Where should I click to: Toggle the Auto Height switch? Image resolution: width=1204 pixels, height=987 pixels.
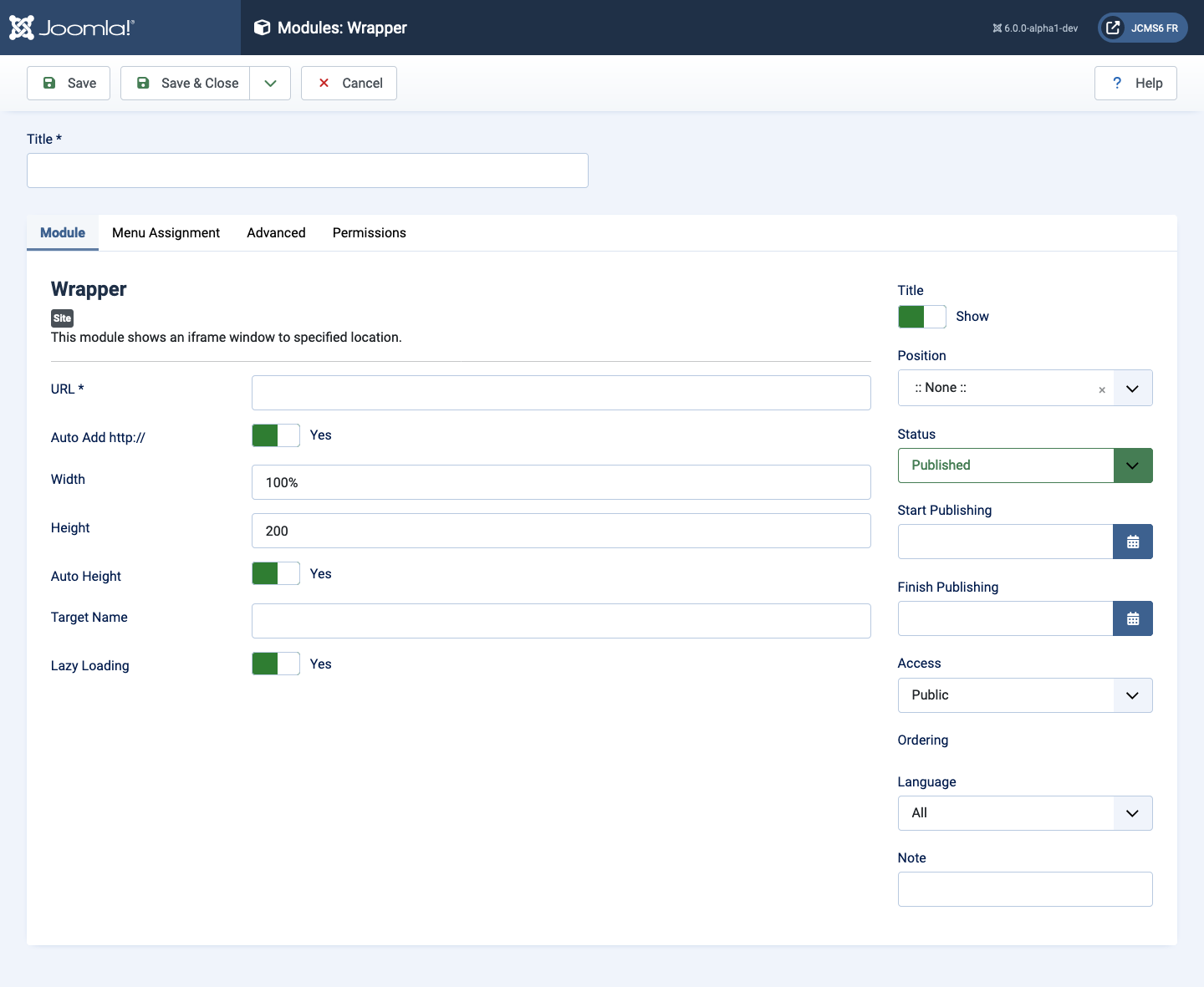coord(276,573)
